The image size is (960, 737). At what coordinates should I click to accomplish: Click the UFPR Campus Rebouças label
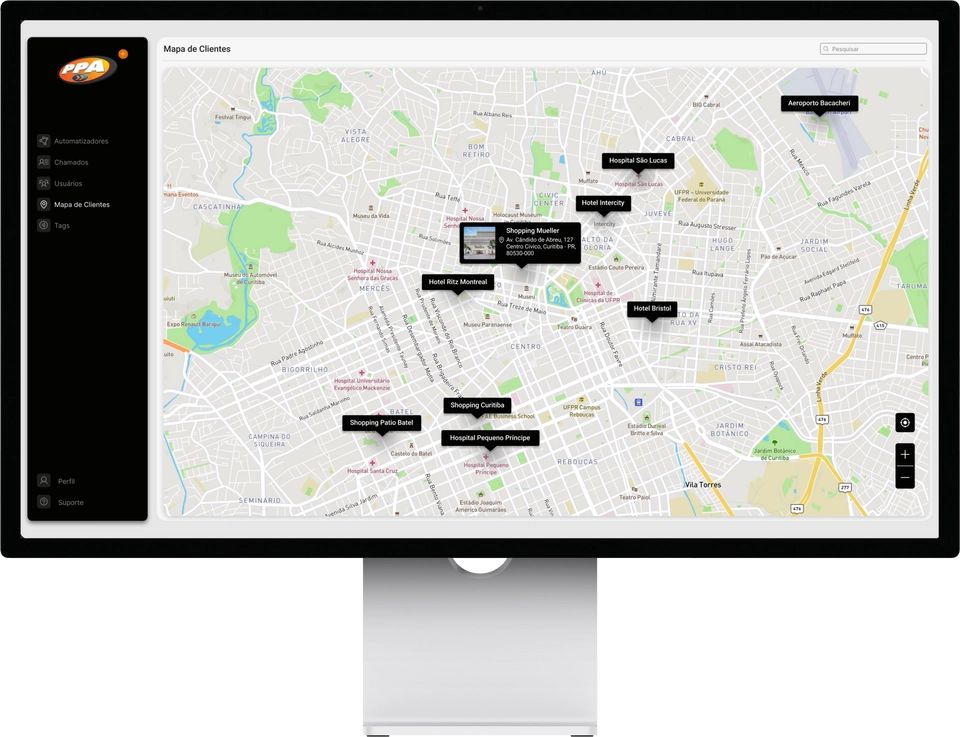pos(582,411)
